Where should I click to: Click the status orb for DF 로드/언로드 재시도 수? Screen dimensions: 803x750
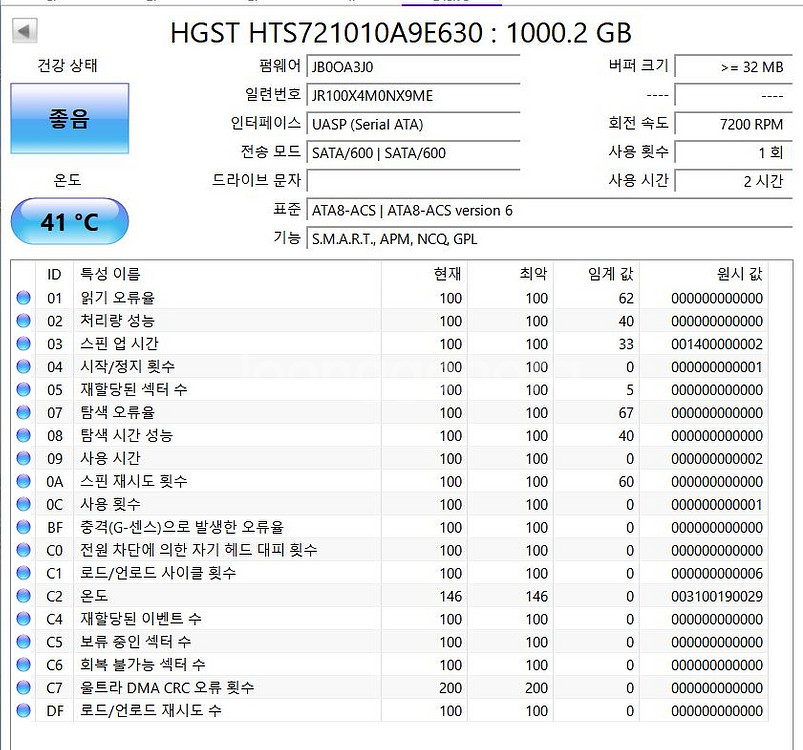click(24, 711)
